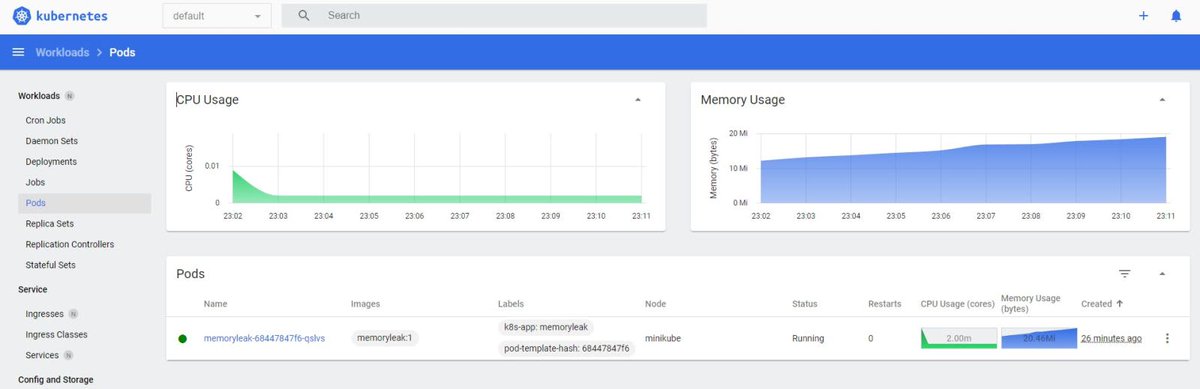Open the hamburger navigation menu
The width and height of the screenshot is (1200, 389).
[18, 52]
